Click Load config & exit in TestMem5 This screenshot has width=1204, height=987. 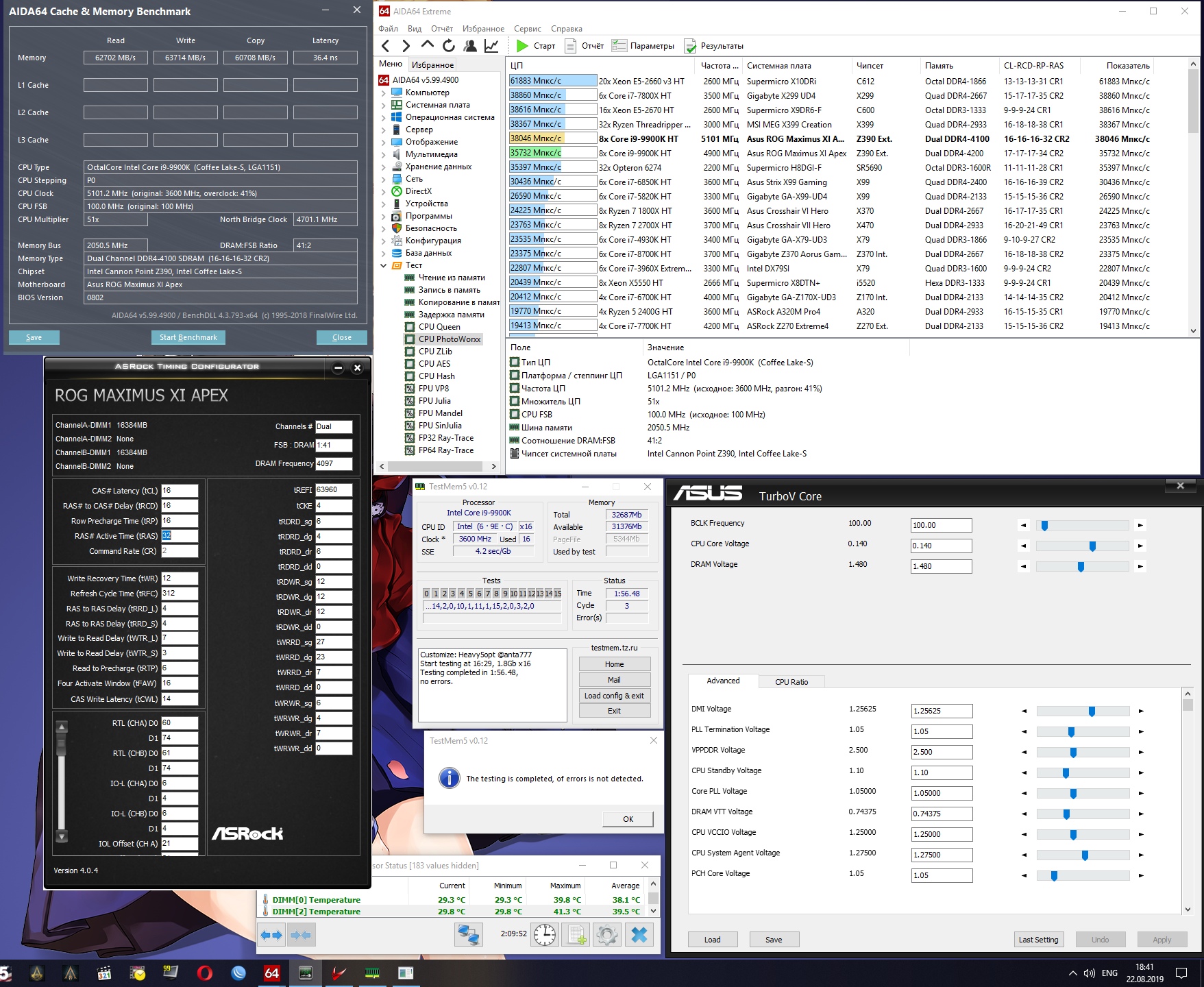[x=614, y=696]
